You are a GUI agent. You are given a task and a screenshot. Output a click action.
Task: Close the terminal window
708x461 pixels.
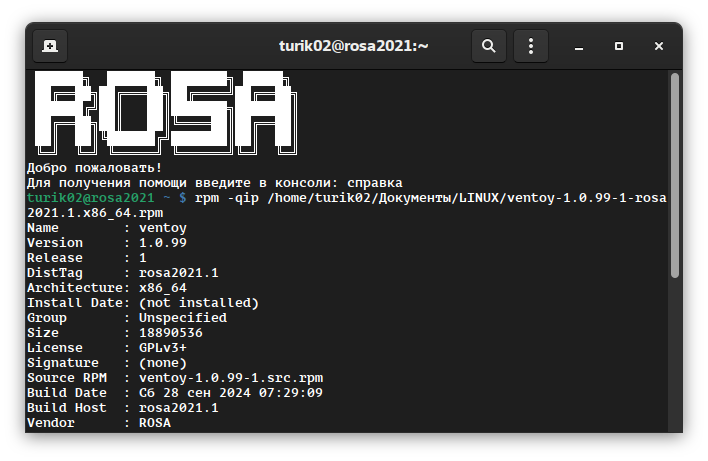coord(658,46)
